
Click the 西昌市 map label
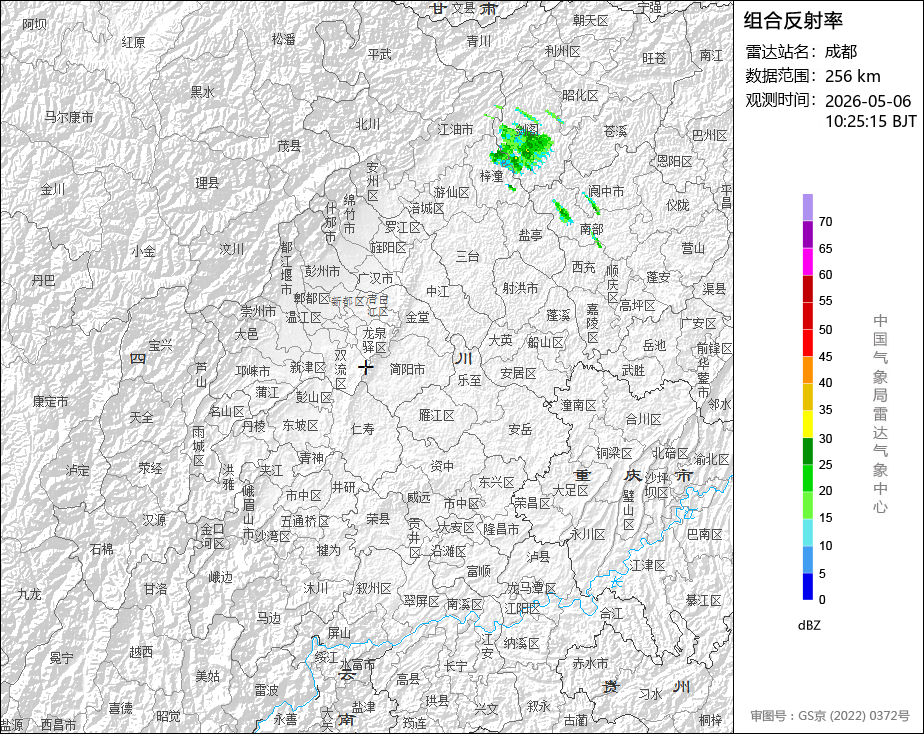pos(58,725)
